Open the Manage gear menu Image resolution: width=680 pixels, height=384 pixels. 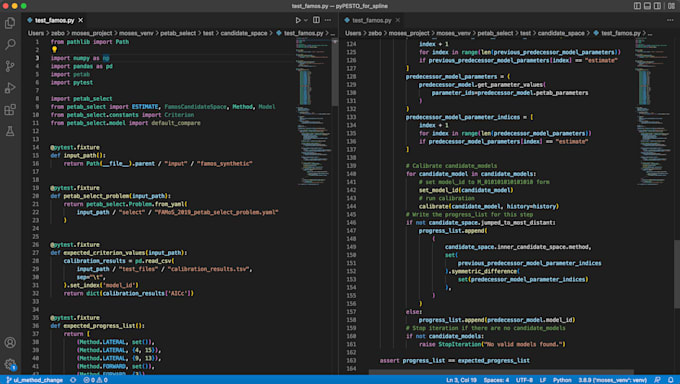pyautogui.click(x=10, y=364)
